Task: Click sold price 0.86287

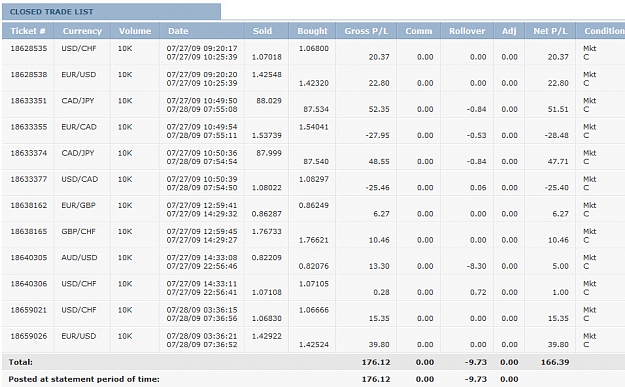Action: point(267,214)
